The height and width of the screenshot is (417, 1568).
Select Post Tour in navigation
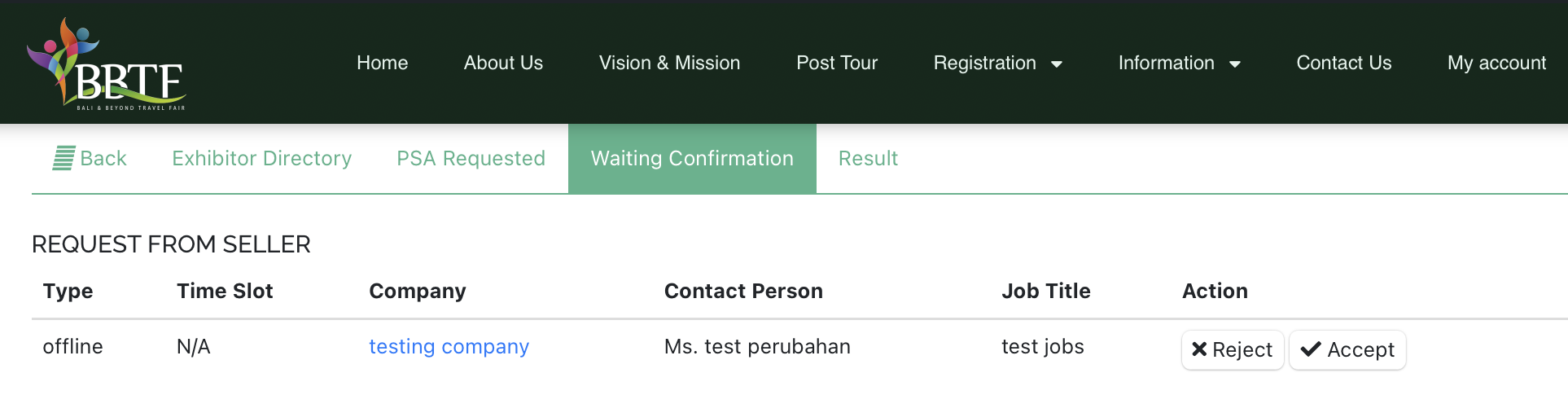(837, 63)
